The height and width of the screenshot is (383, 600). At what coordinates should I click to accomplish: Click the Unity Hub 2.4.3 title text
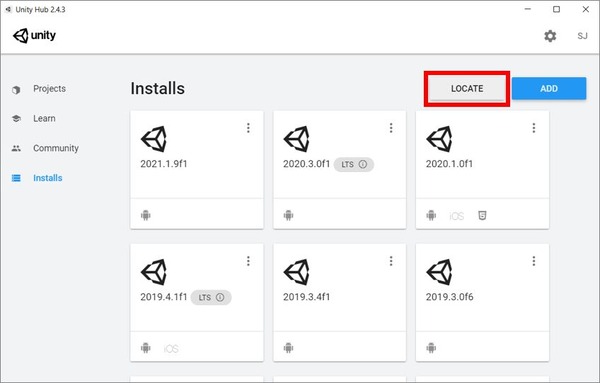(x=41, y=10)
